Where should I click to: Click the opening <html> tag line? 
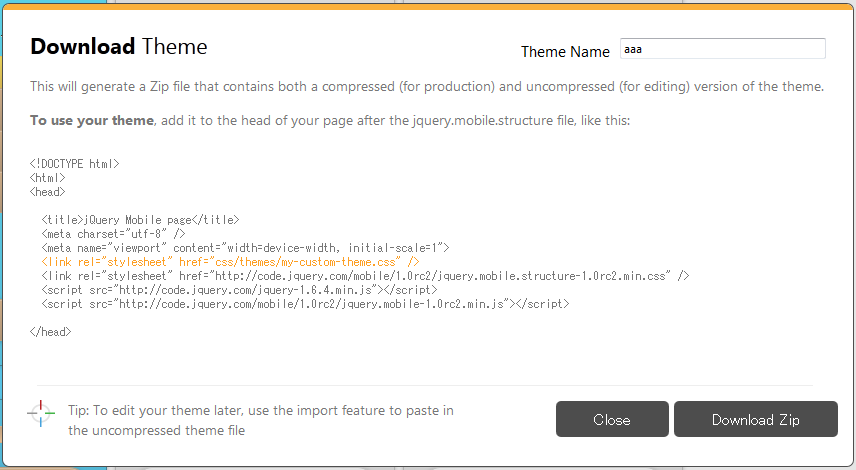pyautogui.click(x=48, y=177)
